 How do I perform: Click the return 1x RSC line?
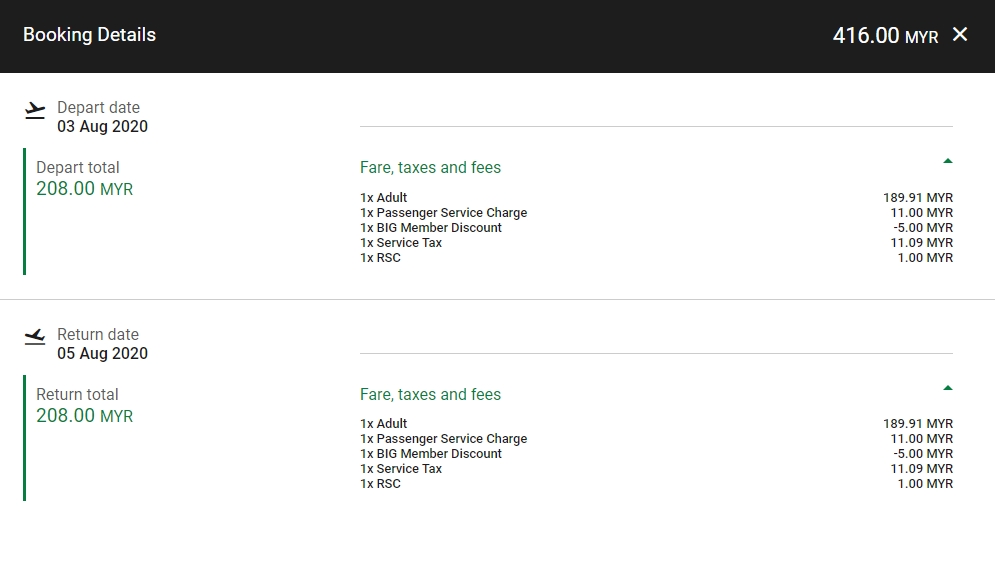point(380,484)
